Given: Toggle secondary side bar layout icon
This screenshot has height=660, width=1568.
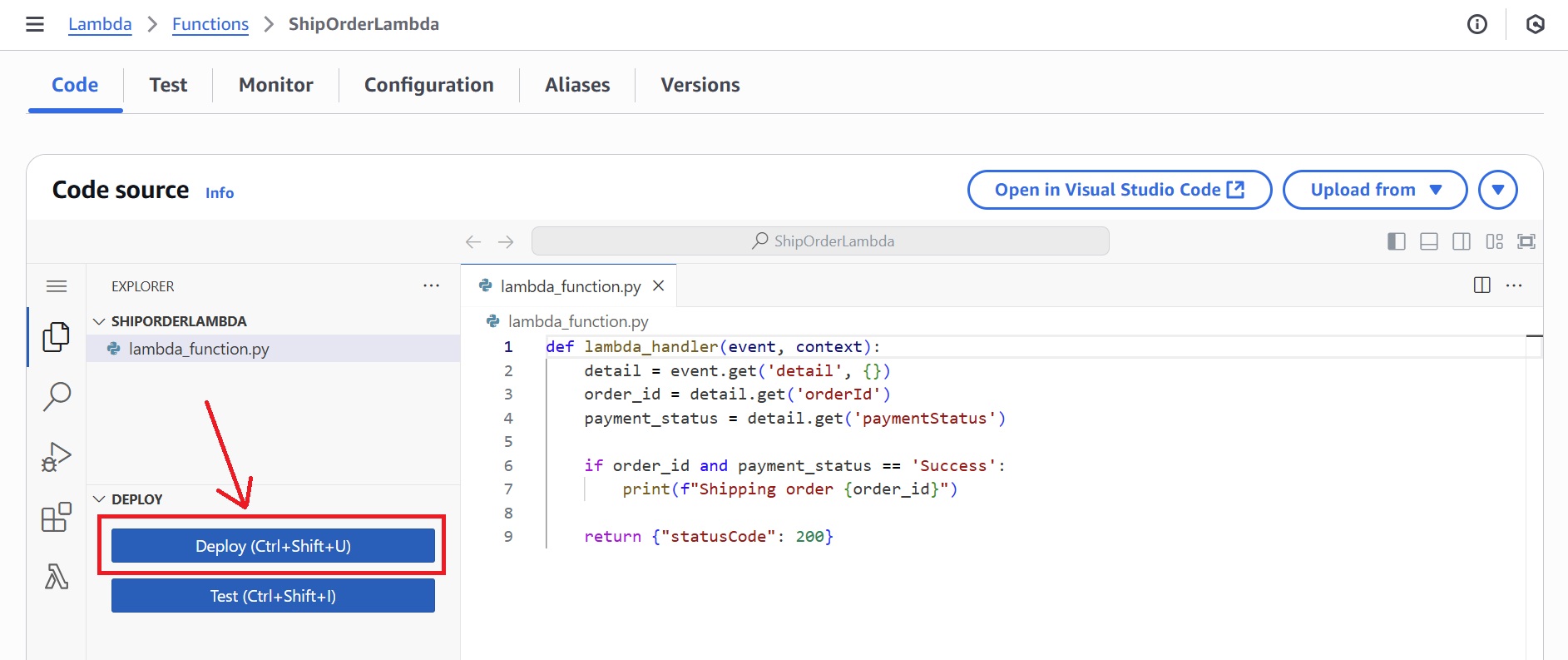Looking at the screenshot, I should pyautogui.click(x=1462, y=241).
